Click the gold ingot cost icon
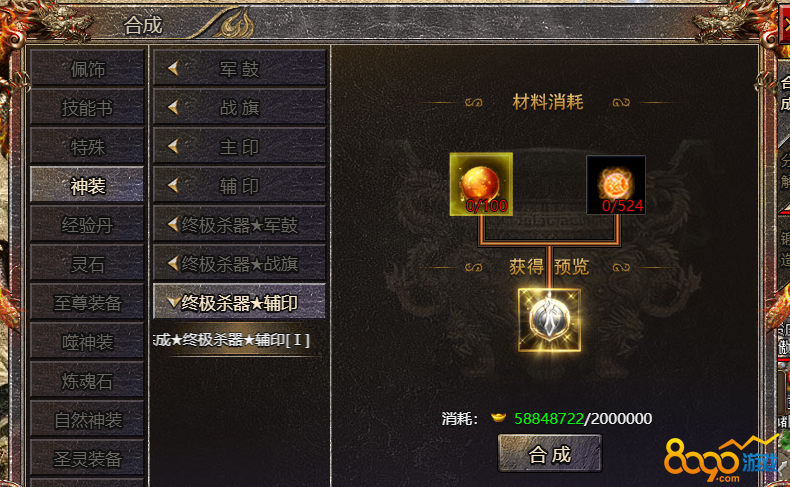This screenshot has width=790, height=487. tap(498, 418)
